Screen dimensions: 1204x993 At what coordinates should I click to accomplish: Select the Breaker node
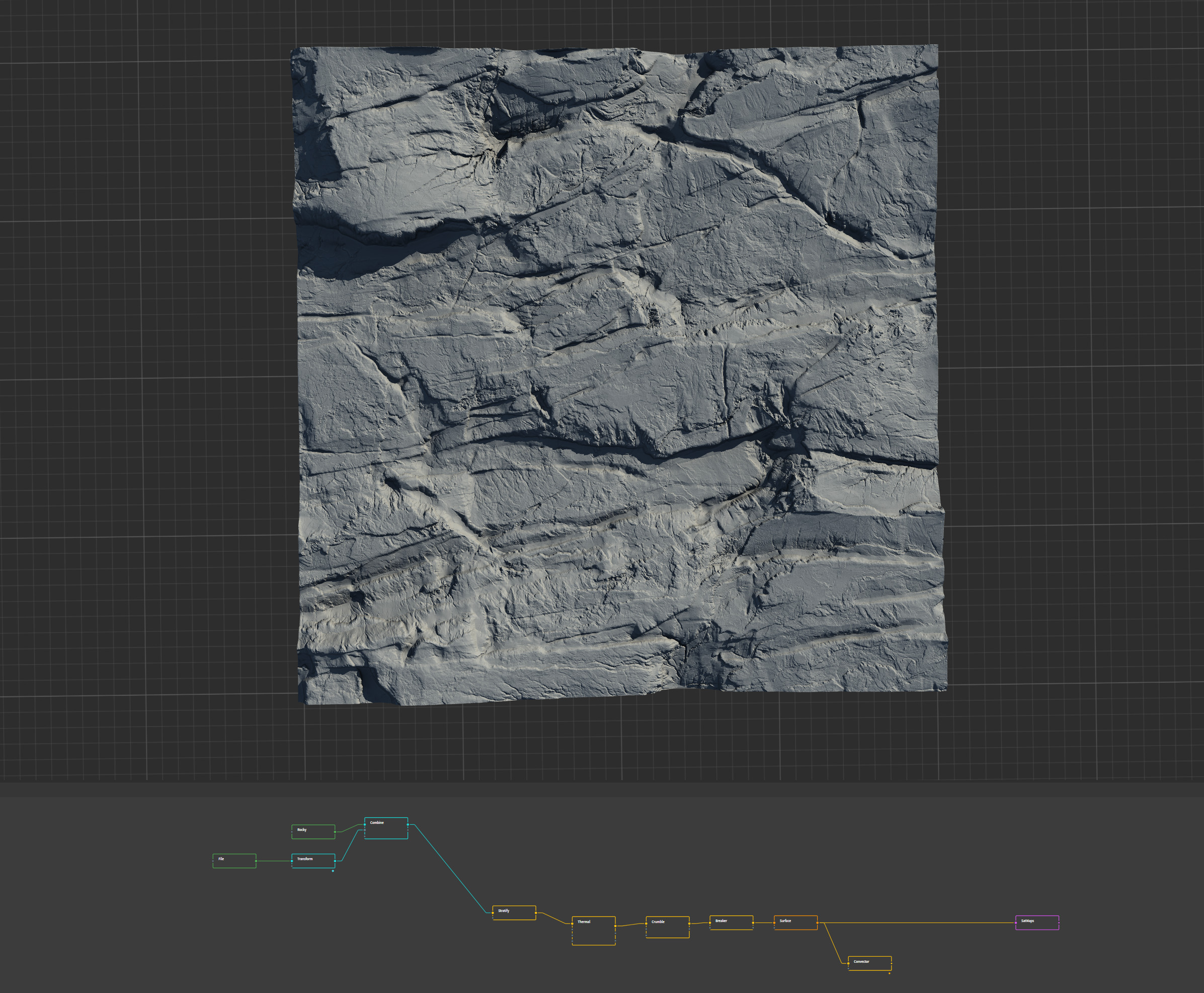coord(731,923)
